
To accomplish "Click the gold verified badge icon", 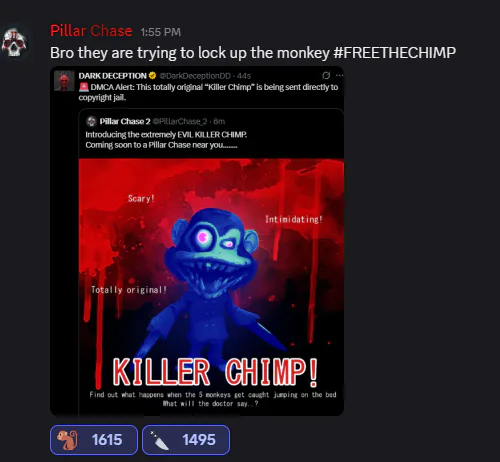I will [x=152, y=76].
